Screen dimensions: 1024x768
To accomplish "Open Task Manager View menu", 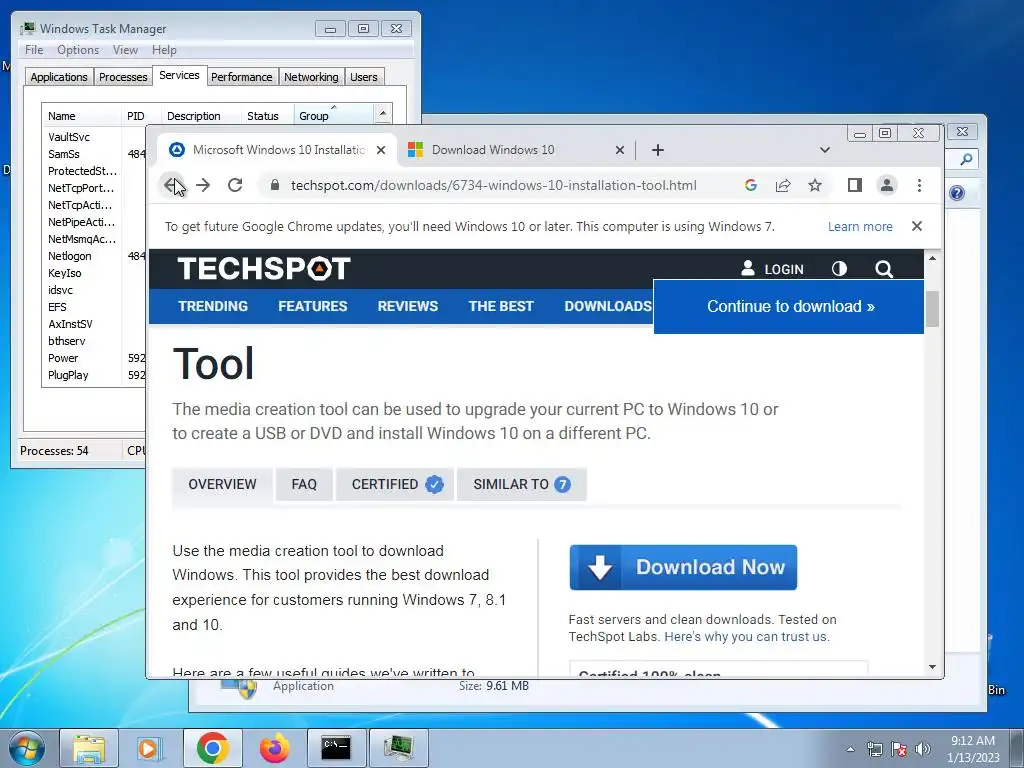I will click(125, 50).
